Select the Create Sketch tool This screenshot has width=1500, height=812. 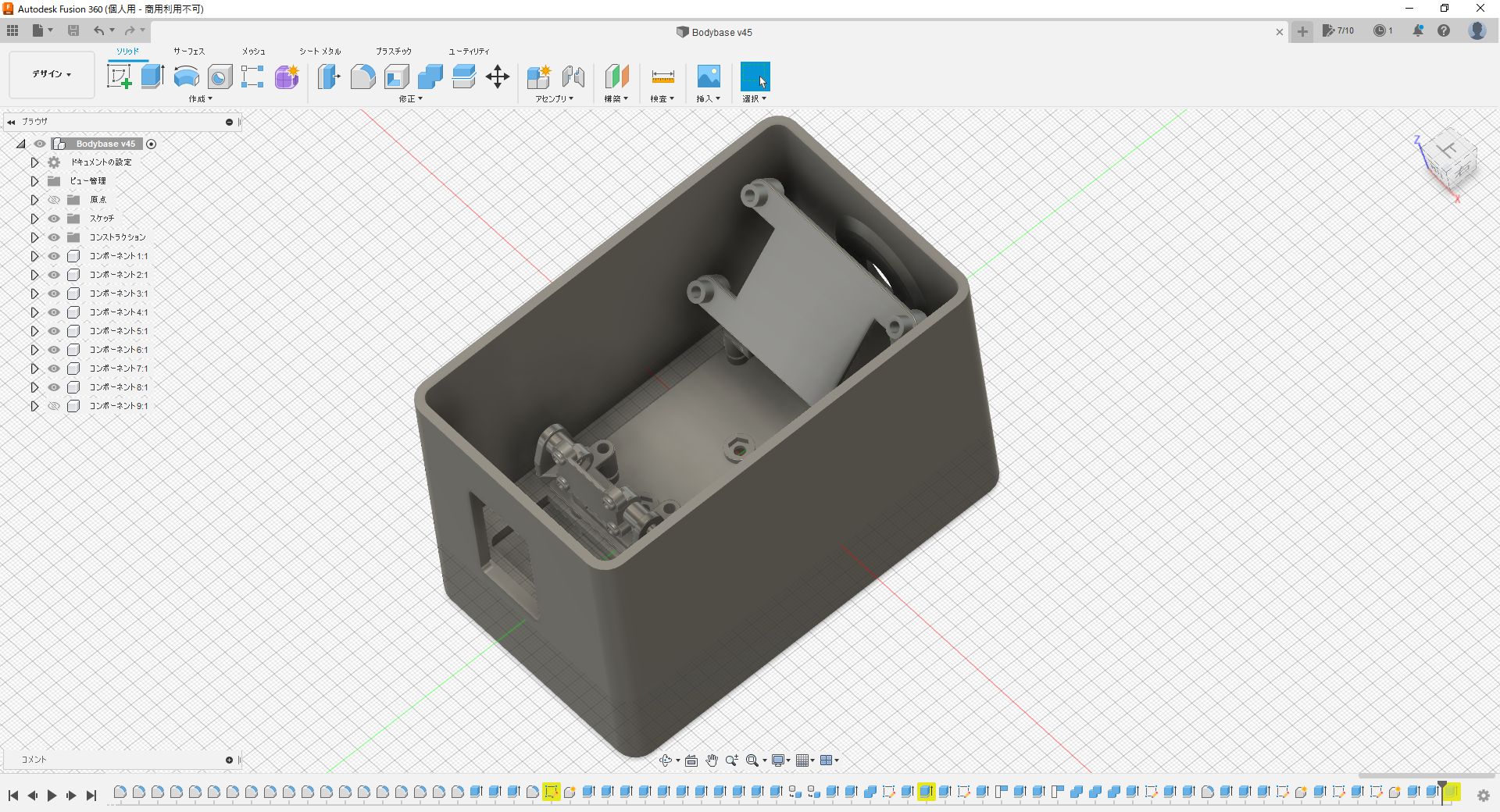pos(119,77)
